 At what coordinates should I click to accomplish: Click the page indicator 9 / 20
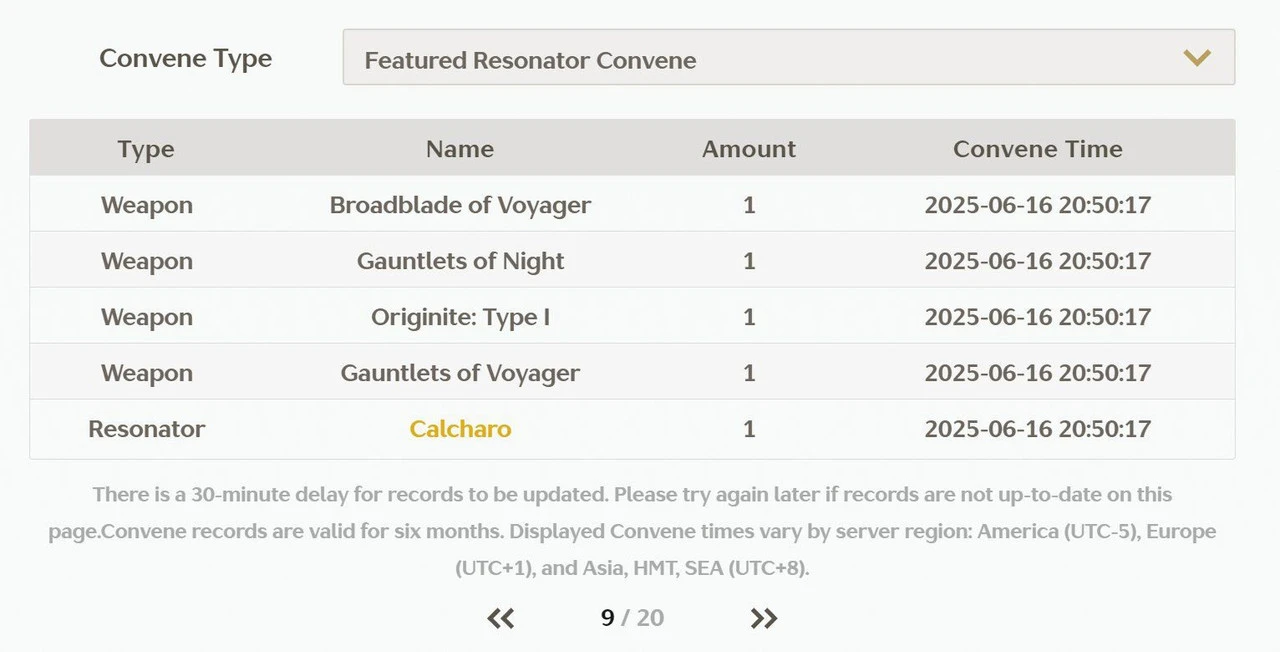632,618
